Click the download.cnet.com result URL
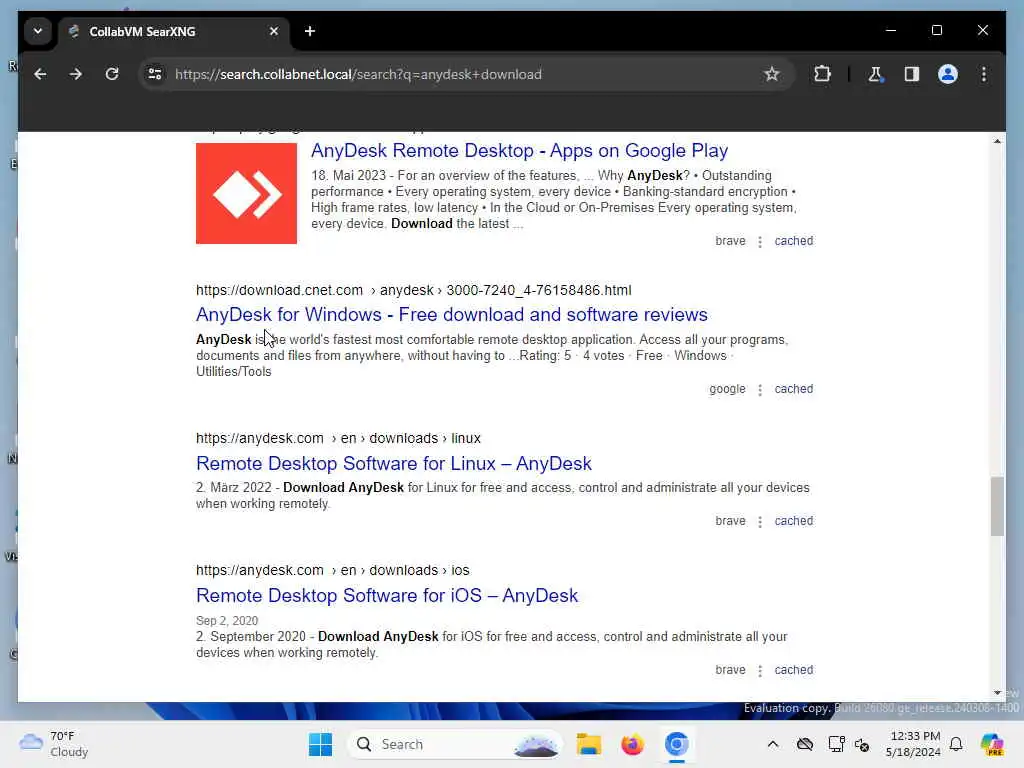Viewport: 1024px width, 768px height. 413,290
